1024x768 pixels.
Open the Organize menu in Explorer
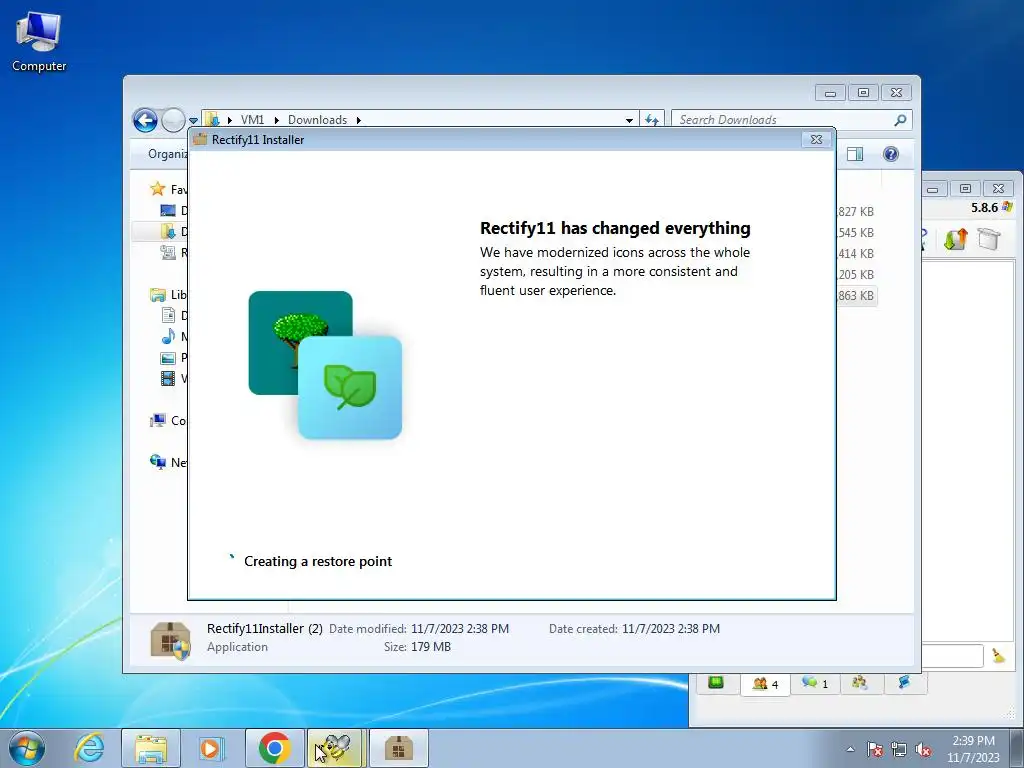coord(167,153)
